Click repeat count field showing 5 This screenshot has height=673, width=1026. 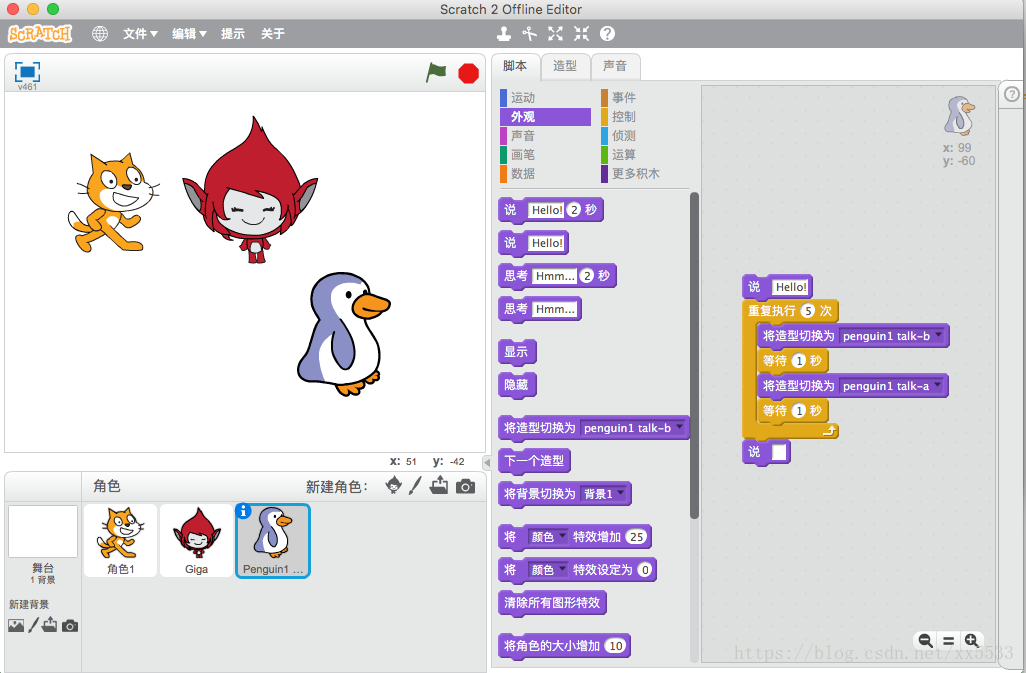808,311
